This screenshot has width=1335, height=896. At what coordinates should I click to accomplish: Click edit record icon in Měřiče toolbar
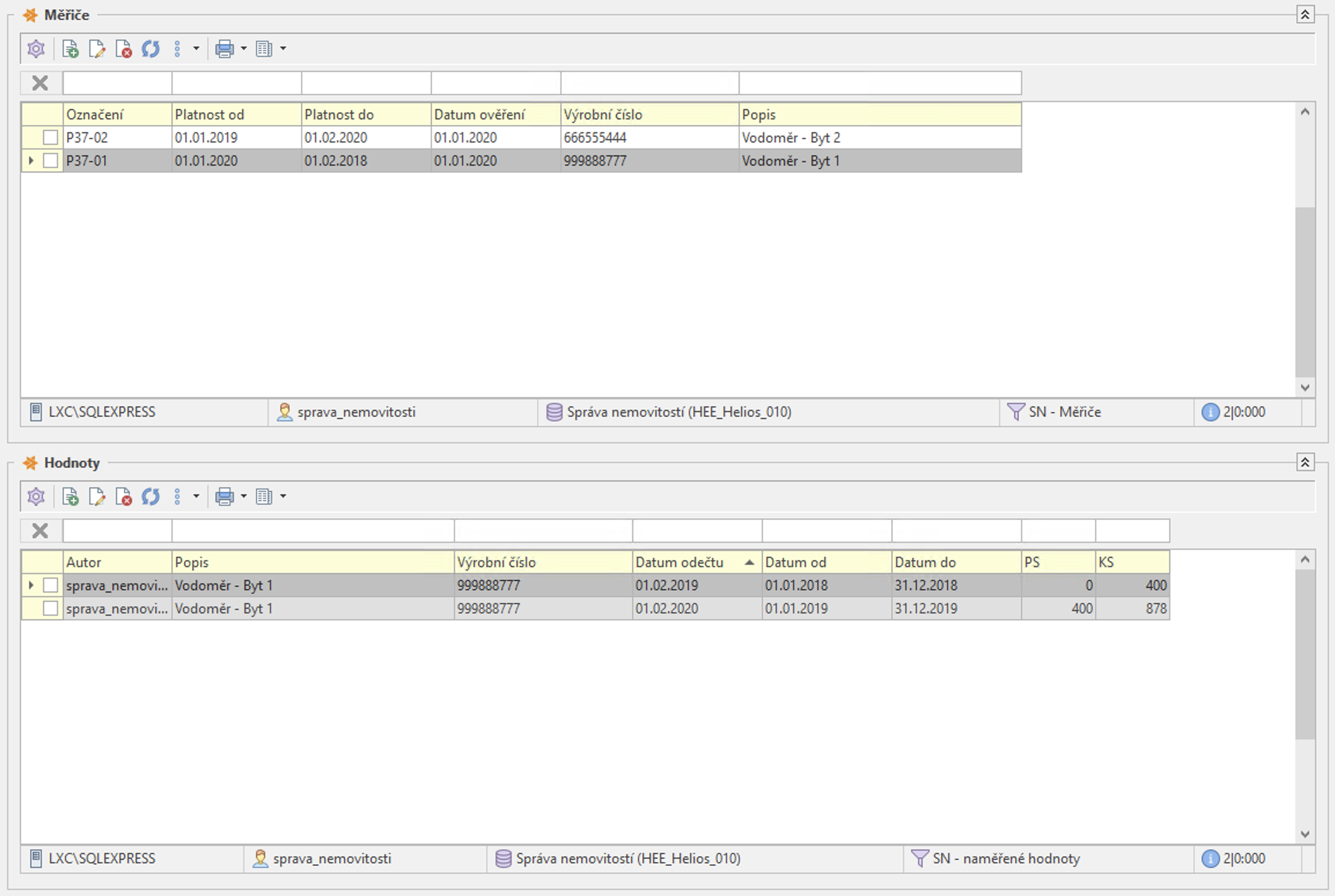tap(97, 49)
